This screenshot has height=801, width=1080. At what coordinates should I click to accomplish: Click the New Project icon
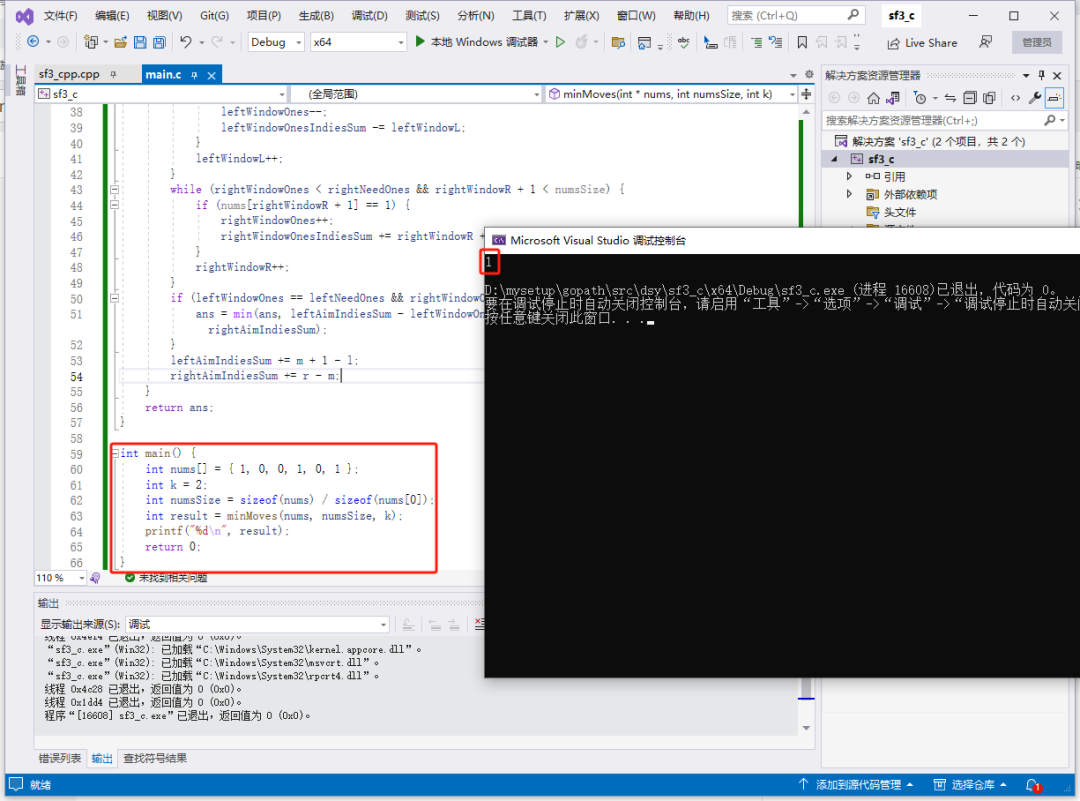coord(90,42)
